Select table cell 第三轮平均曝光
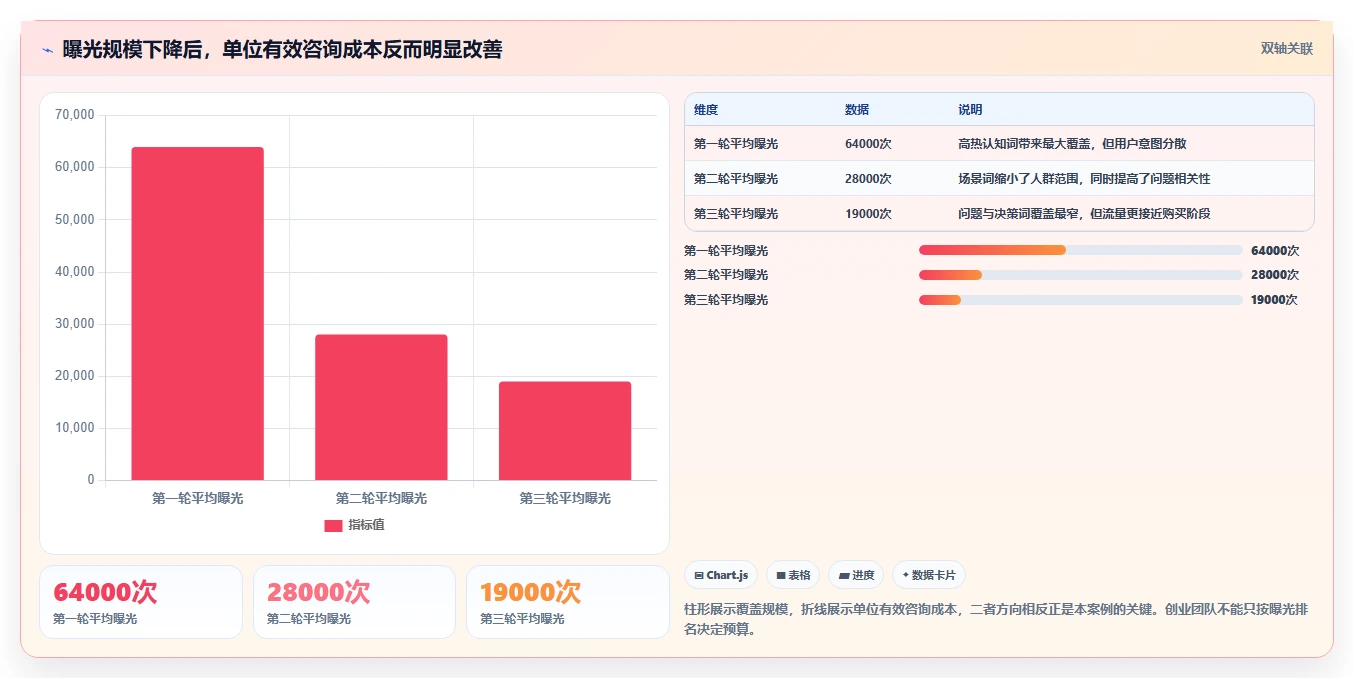This screenshot has height=678, width=1354. pos(736,214)
